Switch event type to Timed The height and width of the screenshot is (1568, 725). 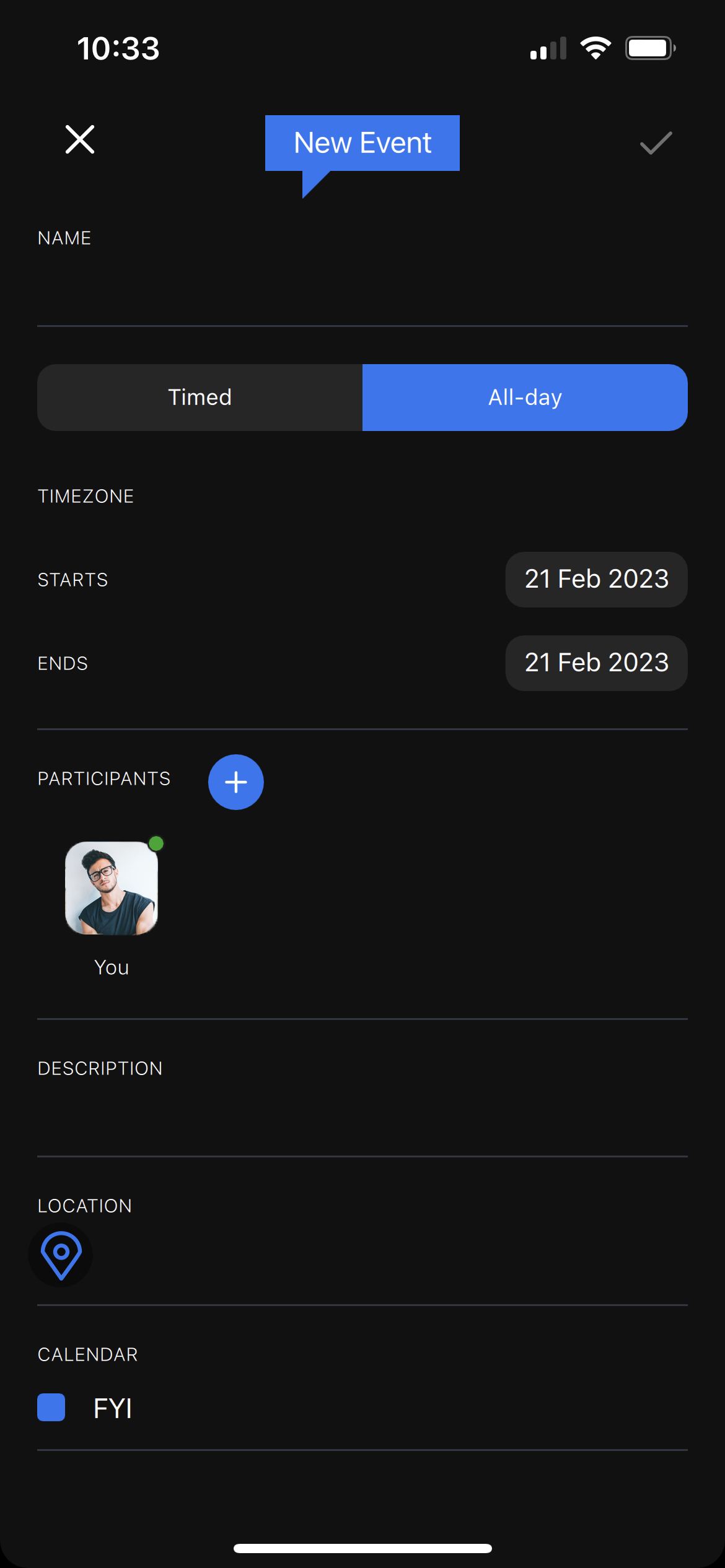[x=200, y=398]
